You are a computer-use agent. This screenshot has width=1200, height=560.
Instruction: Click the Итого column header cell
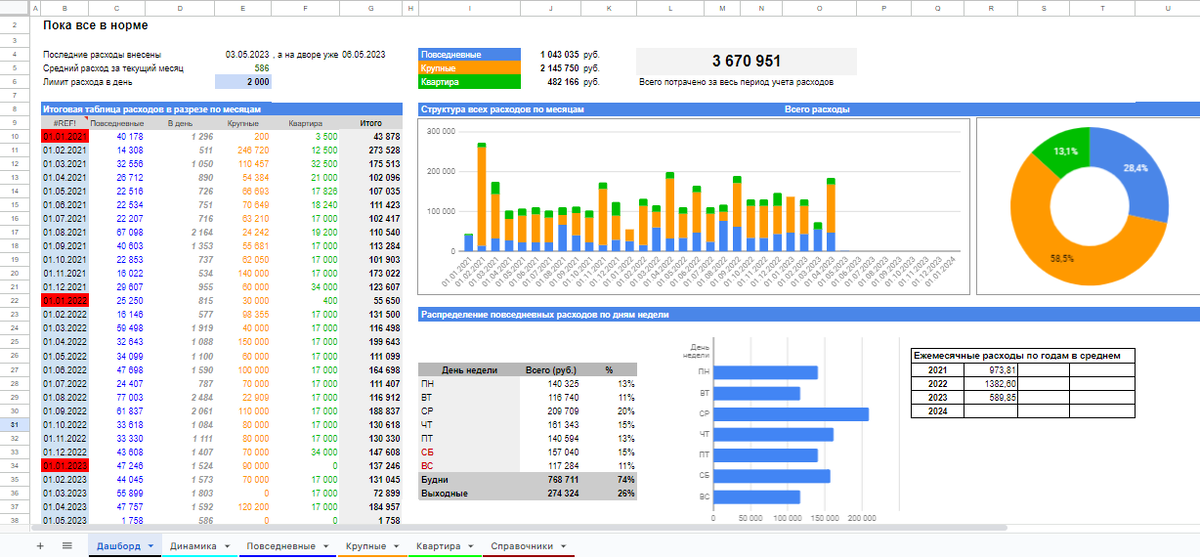click(370, 123)
